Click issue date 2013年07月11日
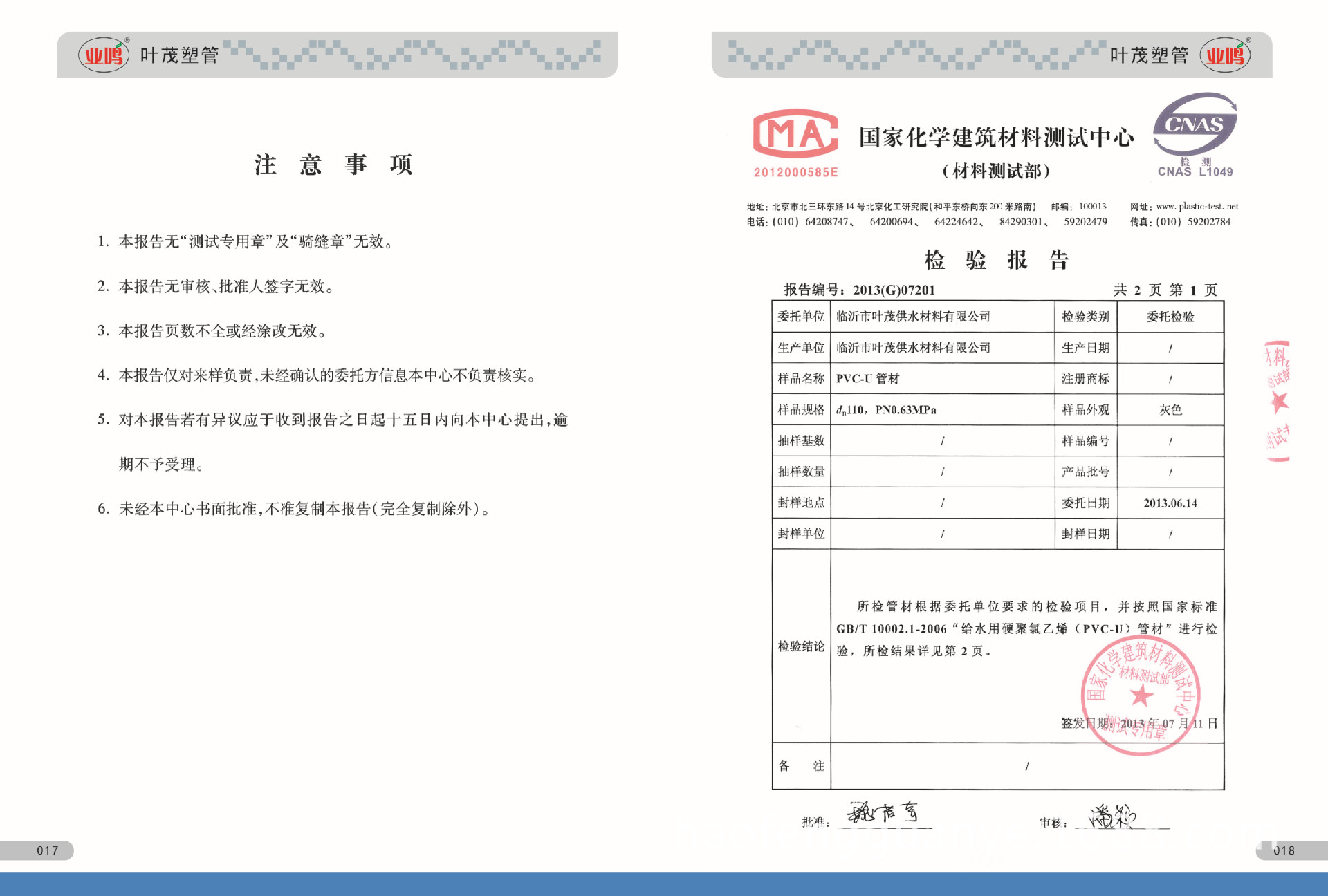 coord(1169,724)
